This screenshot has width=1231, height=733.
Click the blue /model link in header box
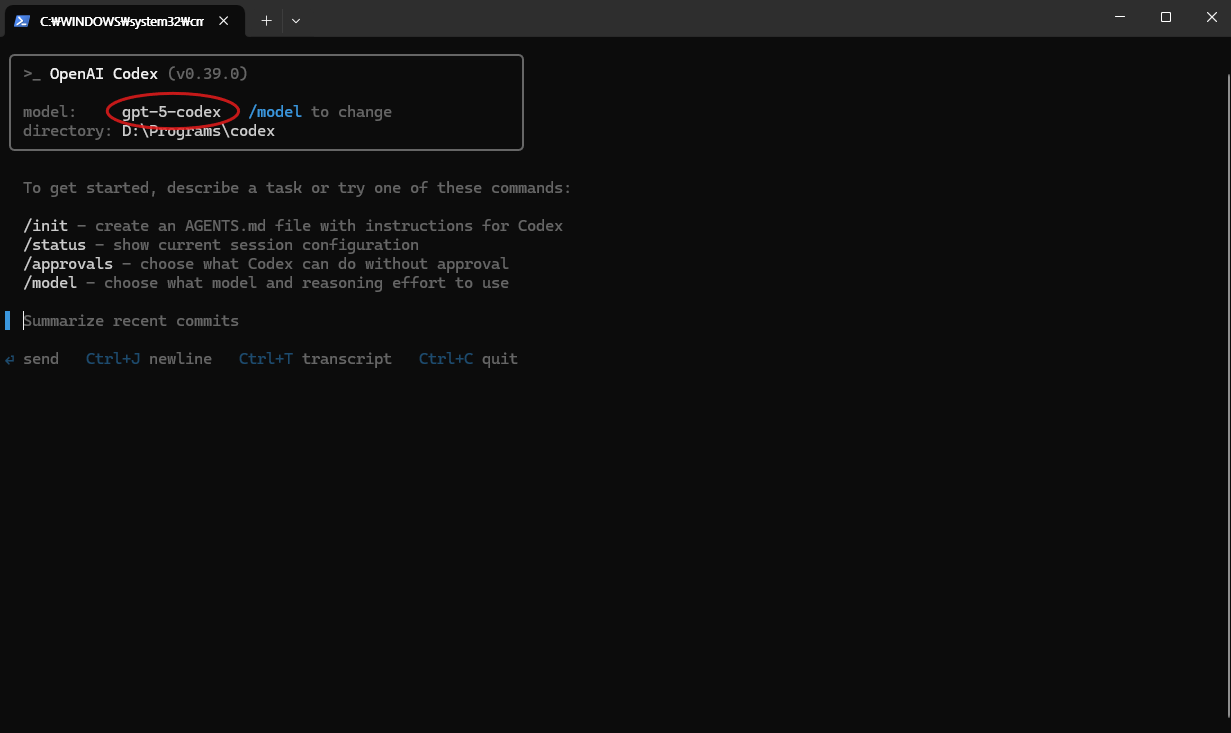coord(275,112)
